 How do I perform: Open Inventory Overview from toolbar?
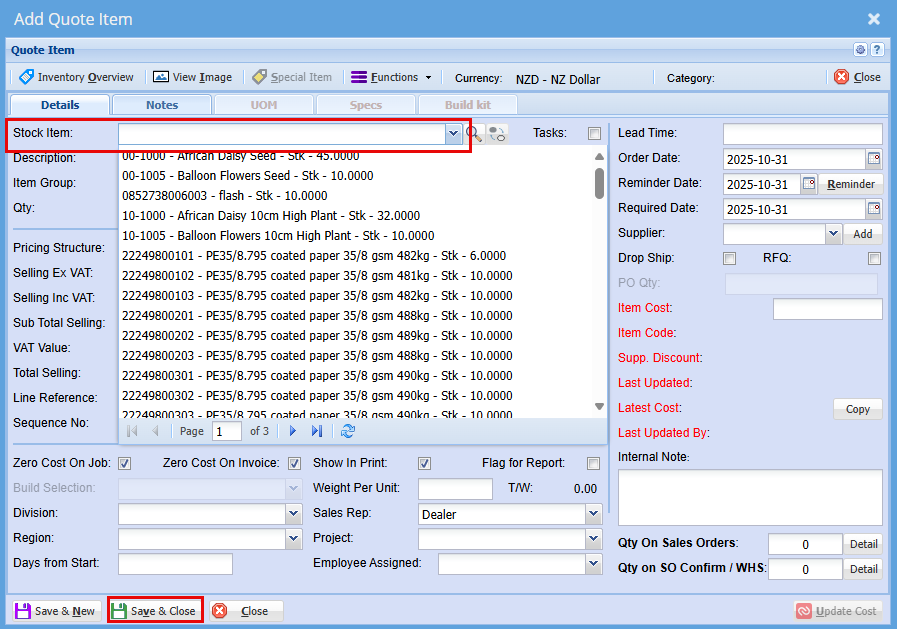point(76,77)
